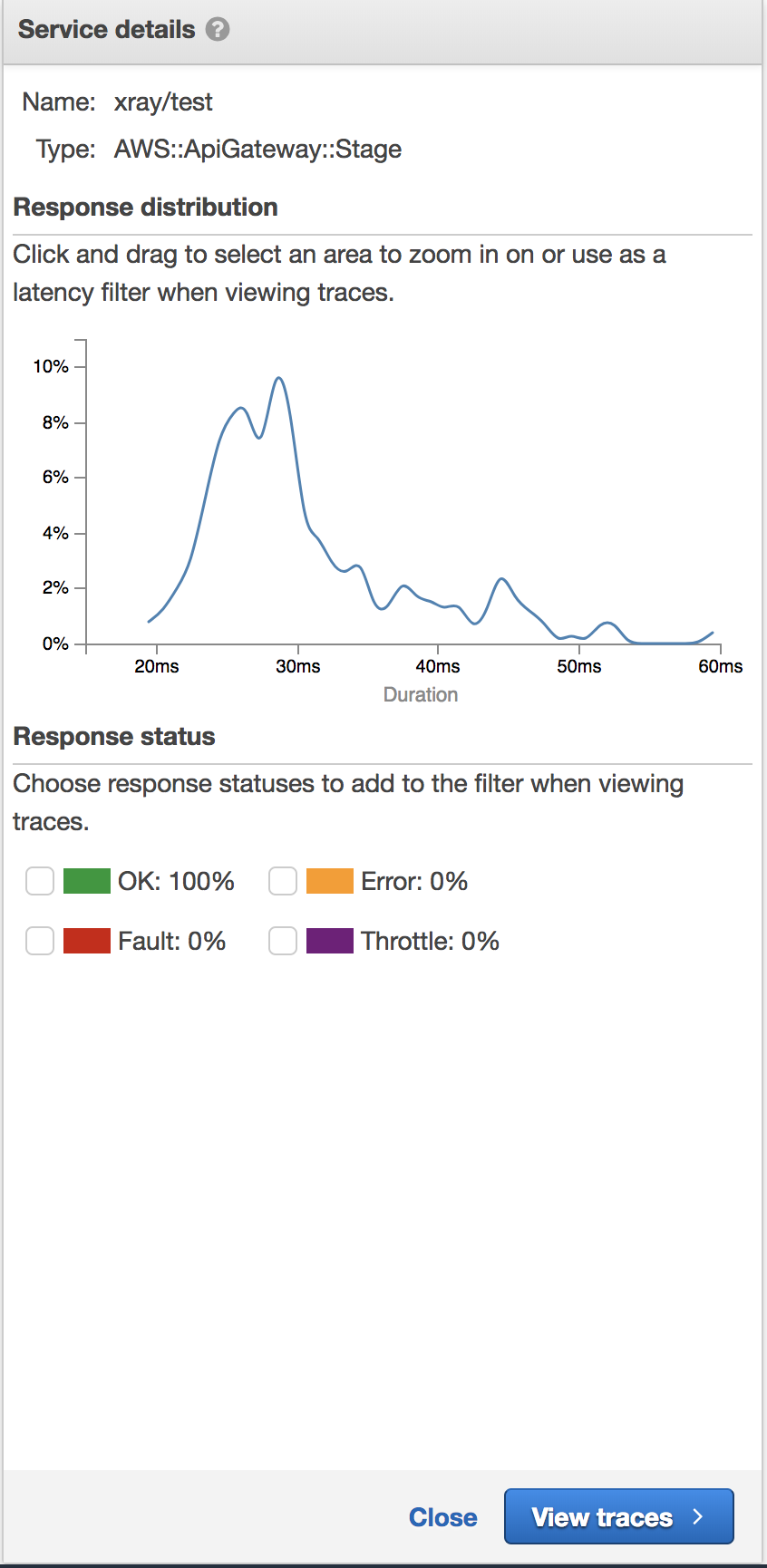Click the purple Throttle color swatch
The width and height of the screenshot is (767, 1568).
[x=330, y=941]
